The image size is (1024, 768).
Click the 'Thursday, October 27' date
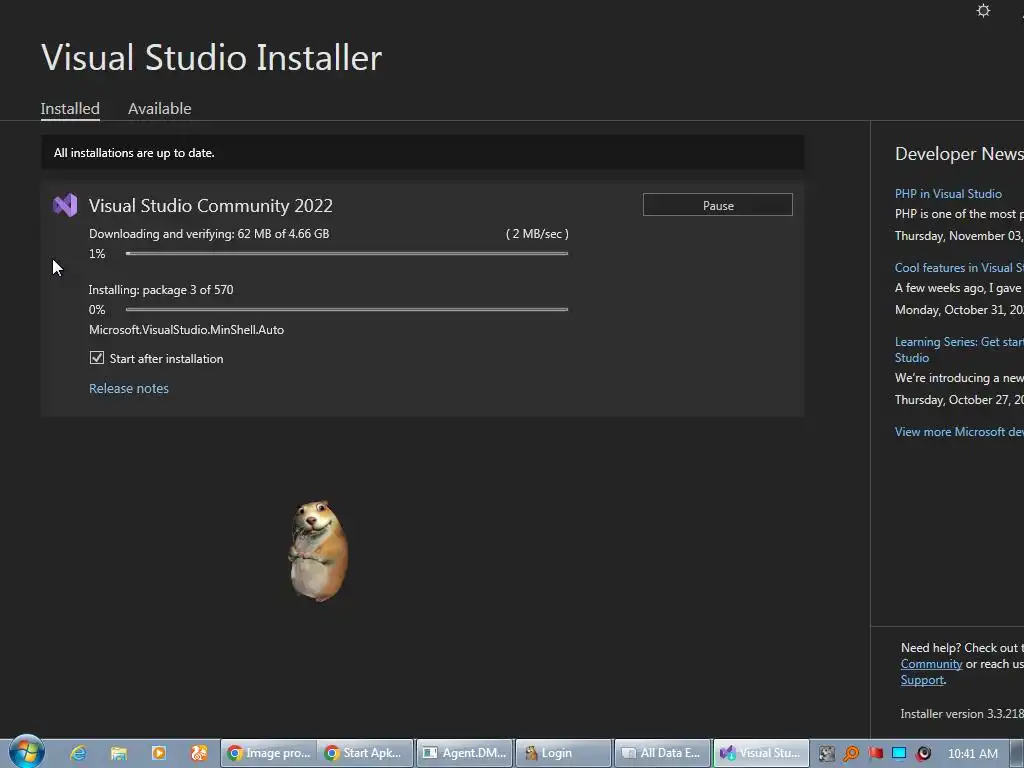[x=959, y=400]
